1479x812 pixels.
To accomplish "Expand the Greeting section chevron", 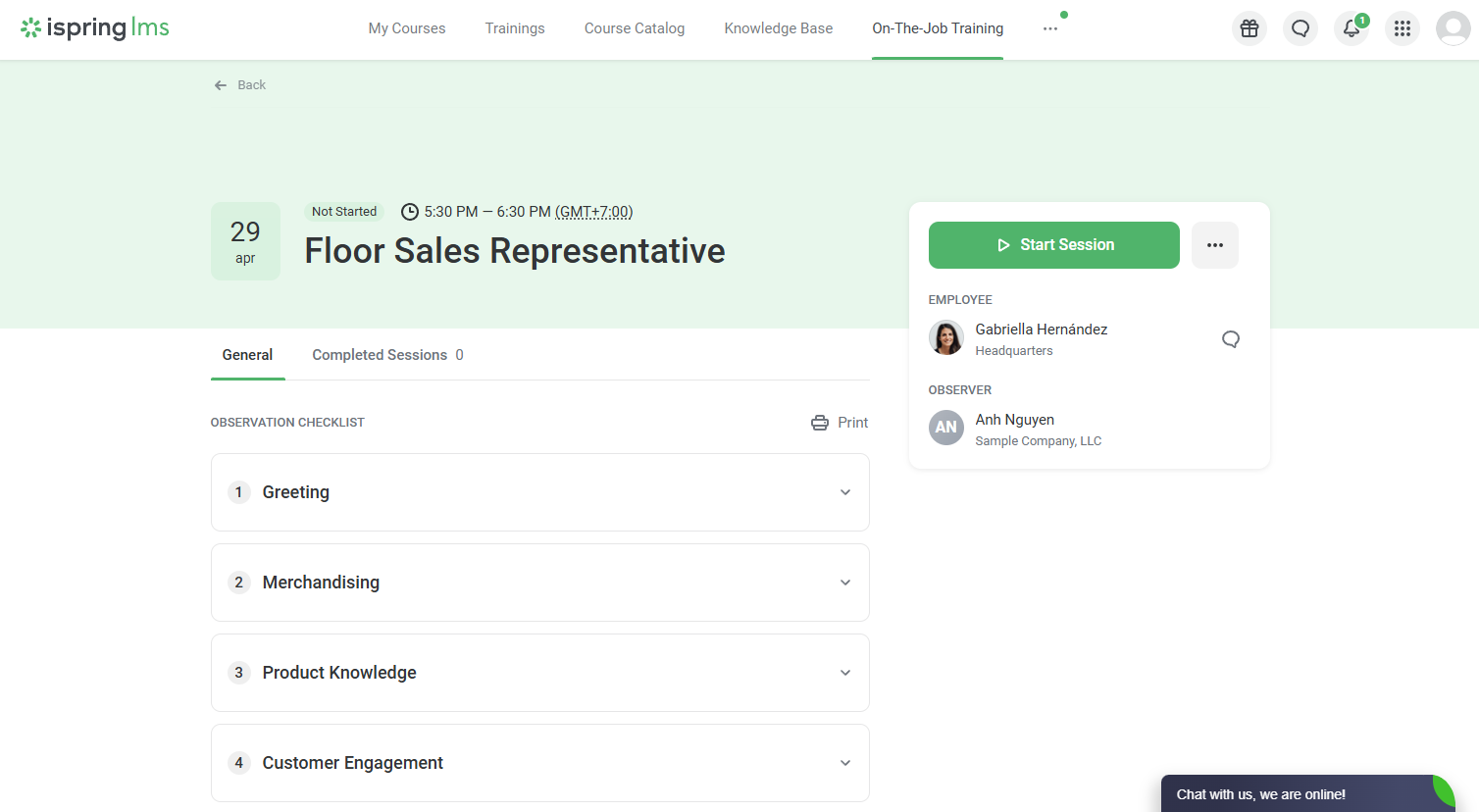I will 845,492.
